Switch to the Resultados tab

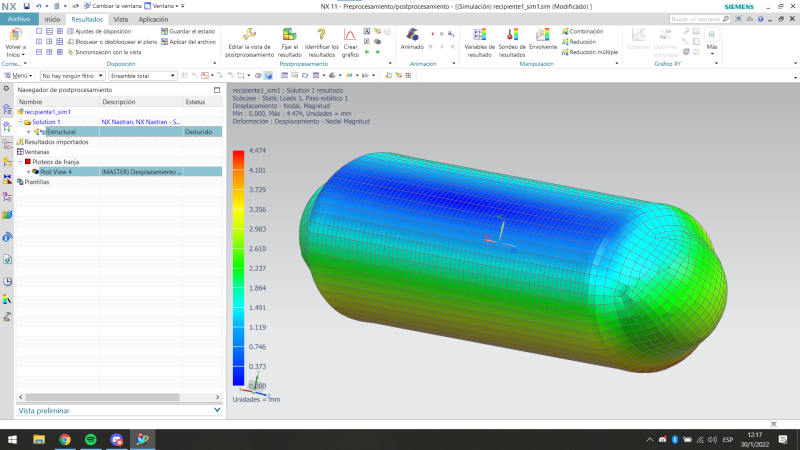(87, 19)
